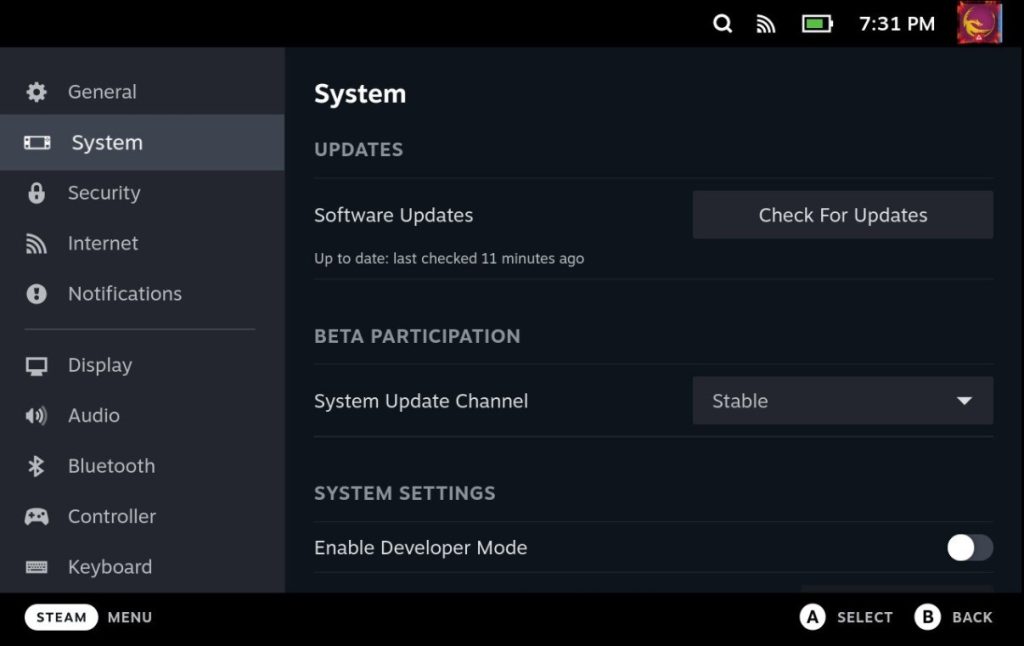Open the General settings section
Viewport: 1024px width, 646px height.
pos(142,92)
